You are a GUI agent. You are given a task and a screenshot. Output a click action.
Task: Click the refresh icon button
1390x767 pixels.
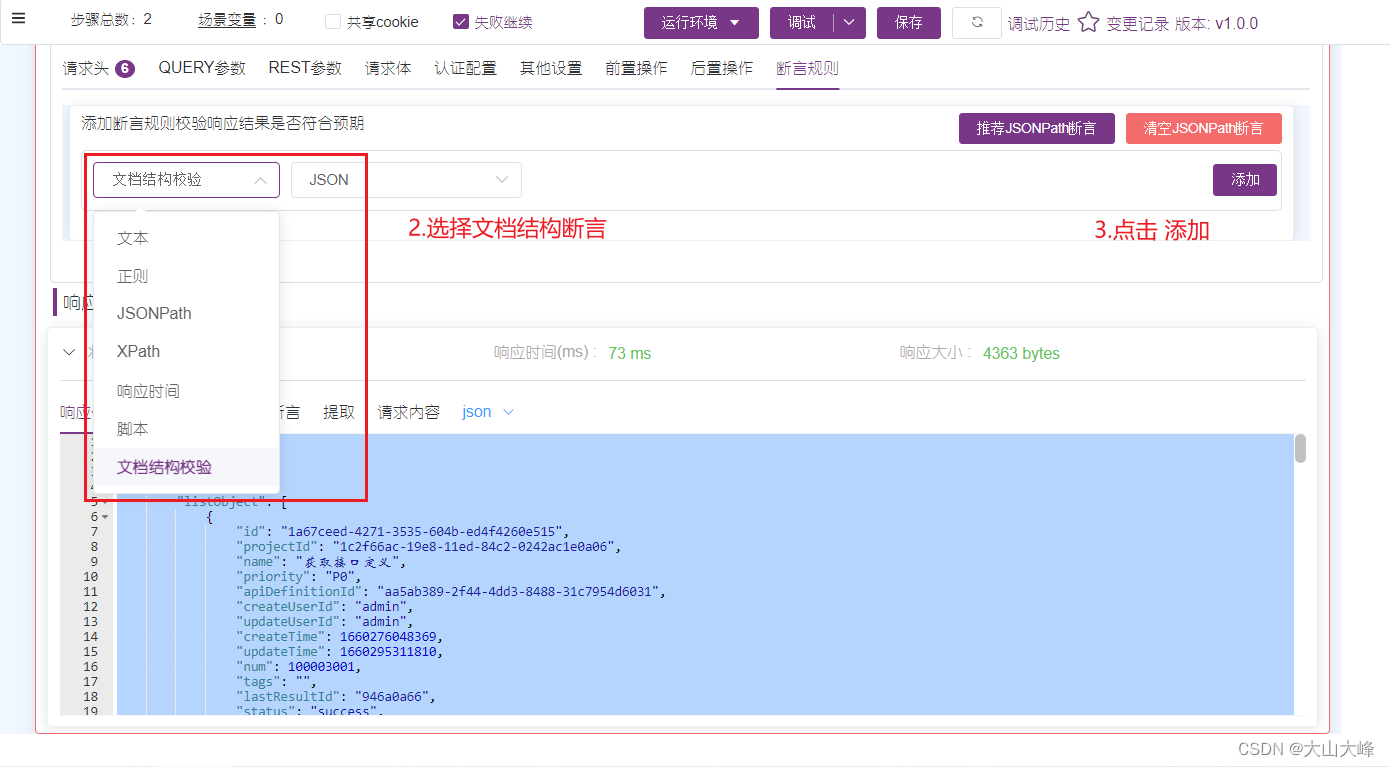click(x=977, y=22)
